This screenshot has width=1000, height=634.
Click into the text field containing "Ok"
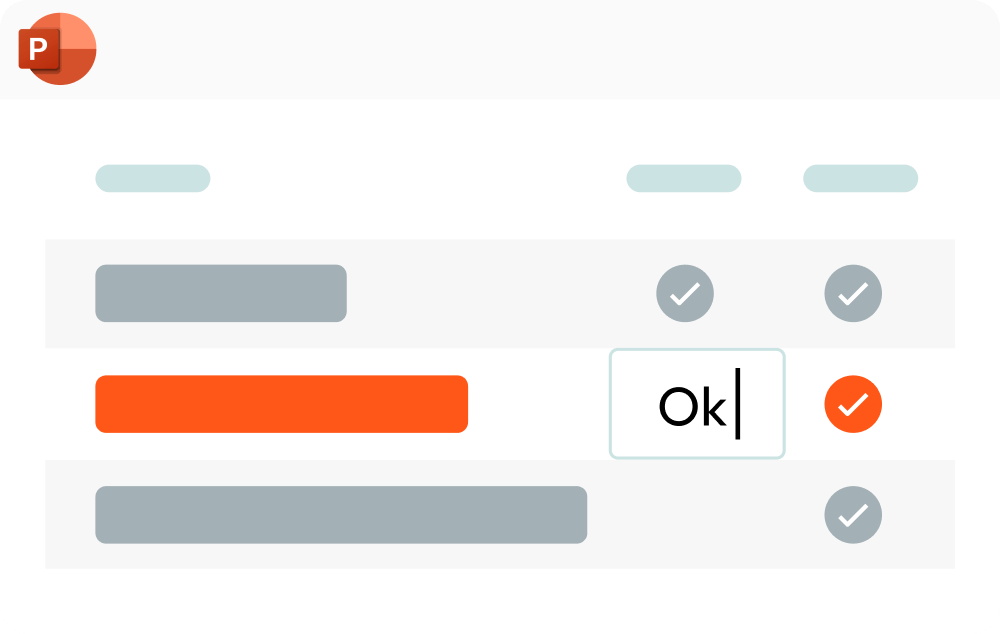[697, 404]
